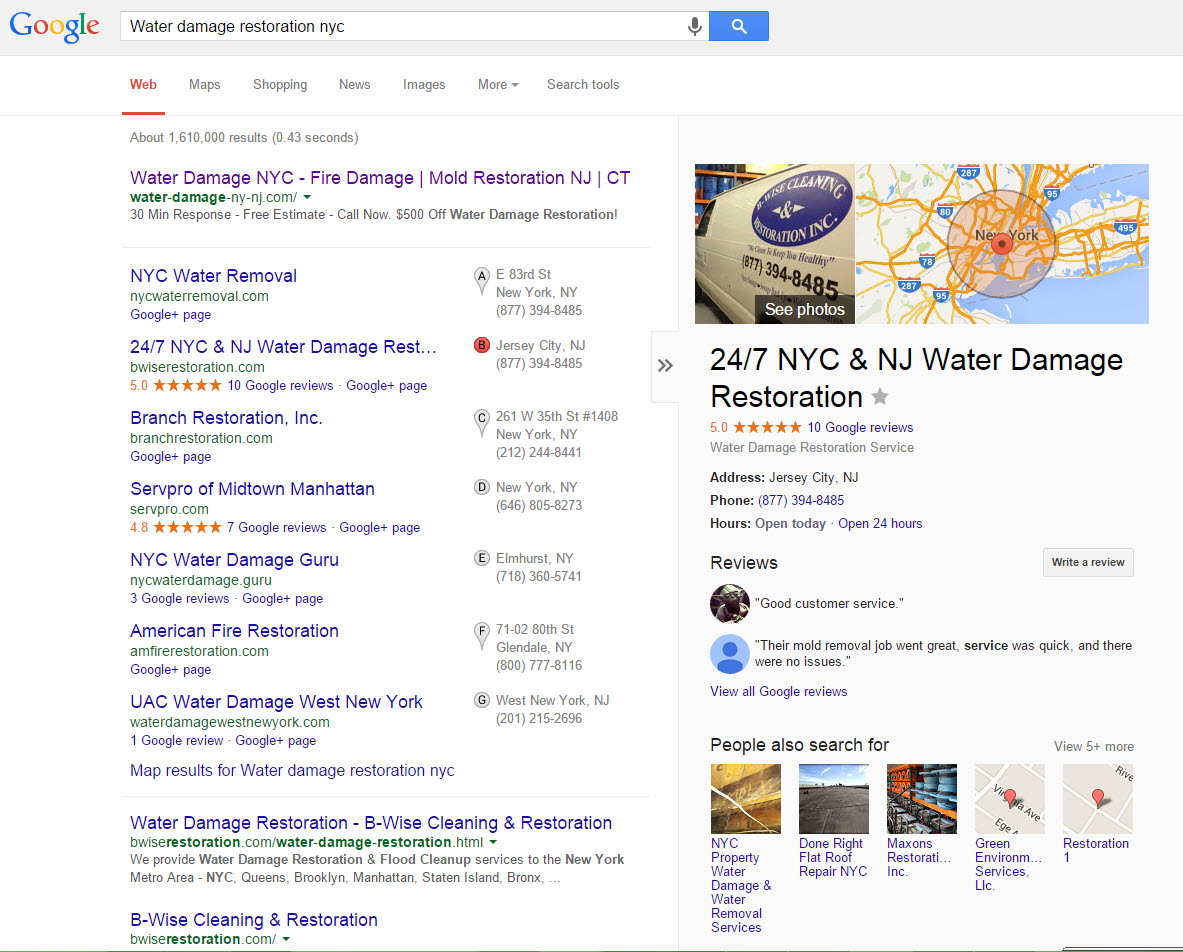This screenshot has height=952, width=1183.
Task: Switch to the Maps tab
Action: pyautogui.click(x=204, y=84)
